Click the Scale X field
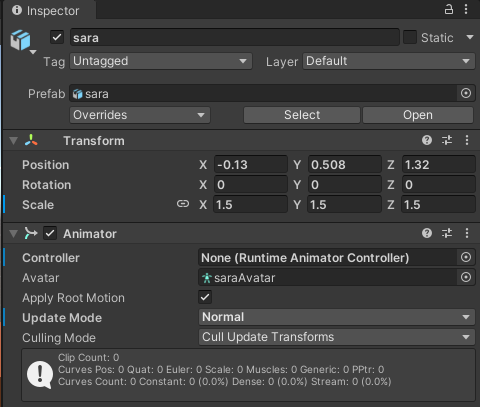Screen dimensions: 480x407 tap(251, 204)
